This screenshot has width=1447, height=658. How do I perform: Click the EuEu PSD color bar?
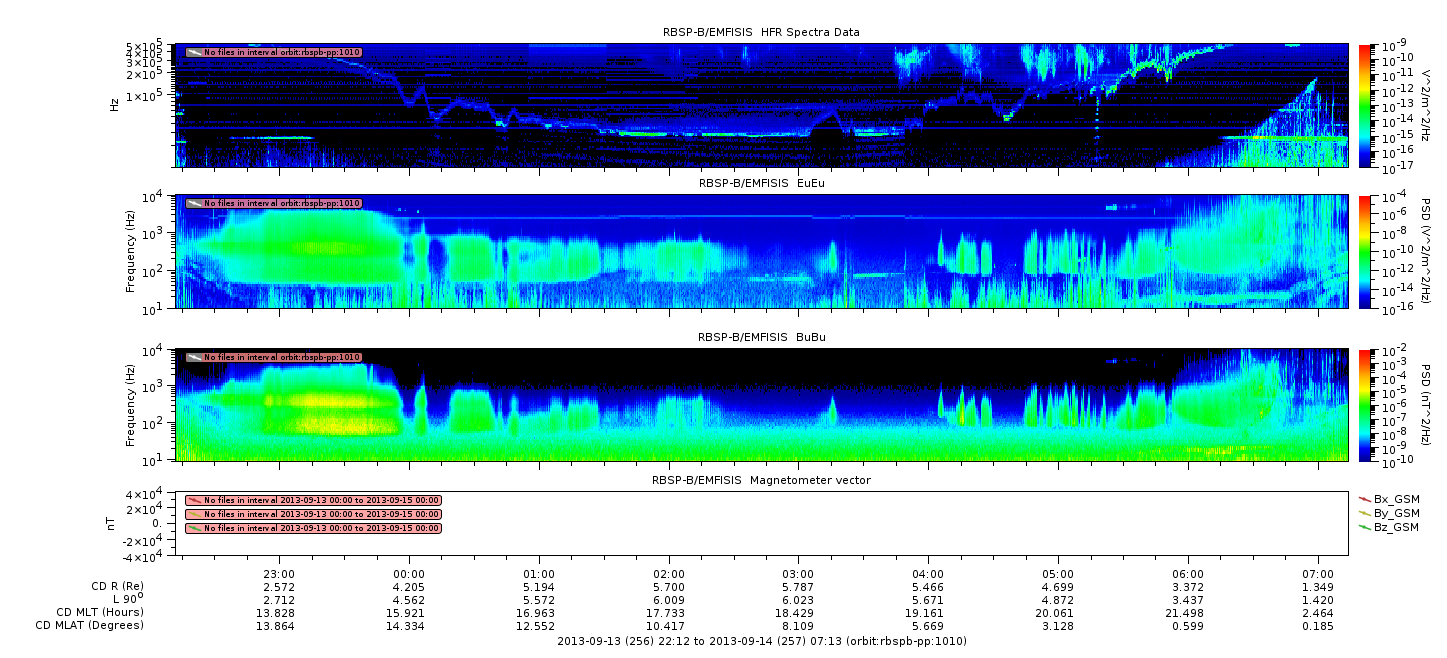1364,252
